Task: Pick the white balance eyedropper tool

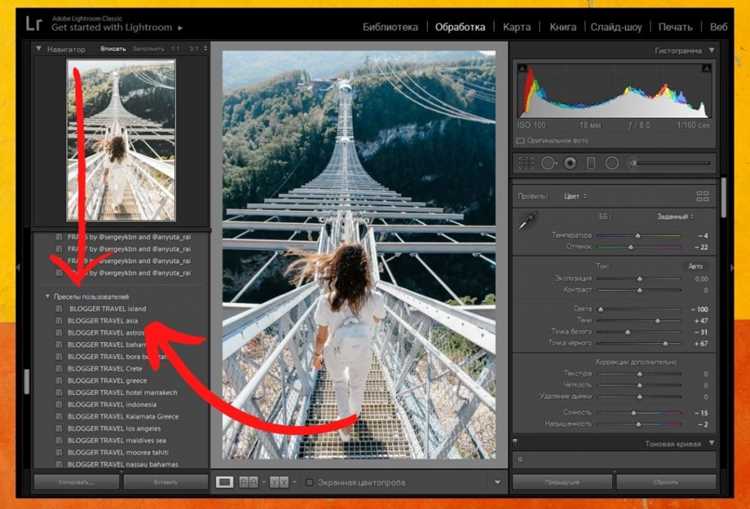Action: [x=528, y=221]
